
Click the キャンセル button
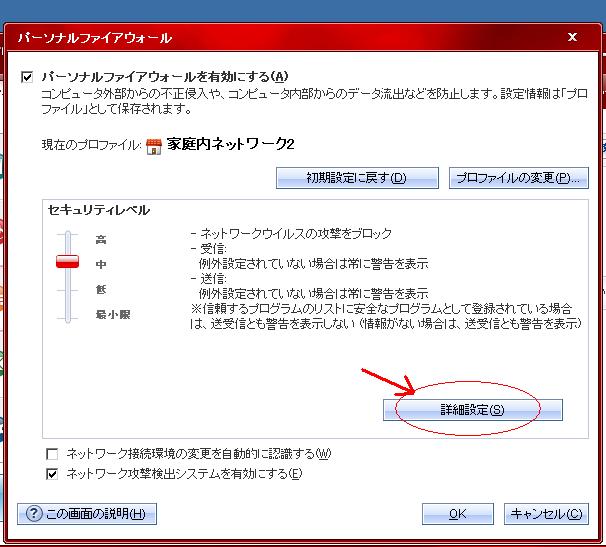tap(545, 514)
